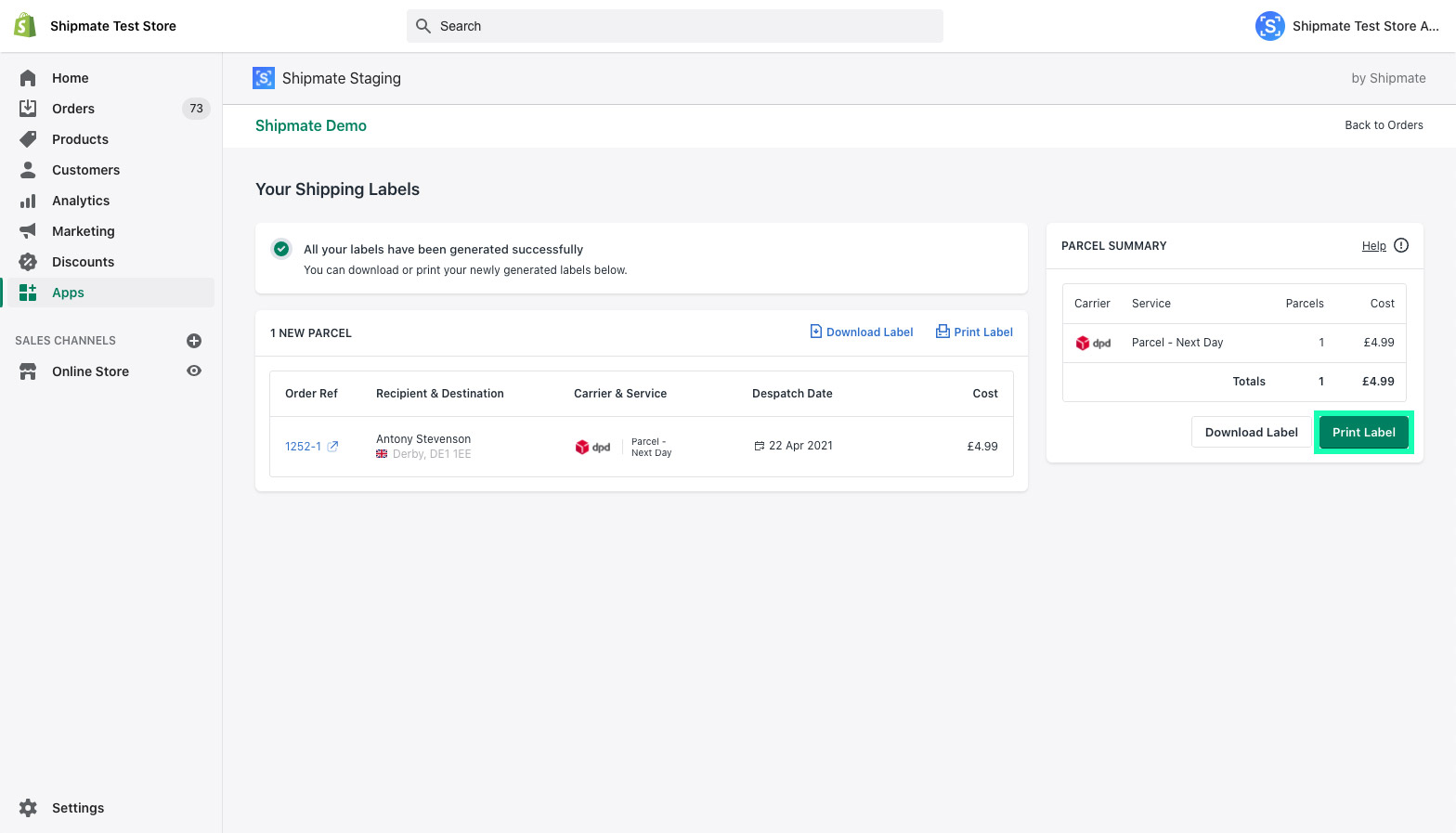Click the Discounts badge icon

pos(28,262)
